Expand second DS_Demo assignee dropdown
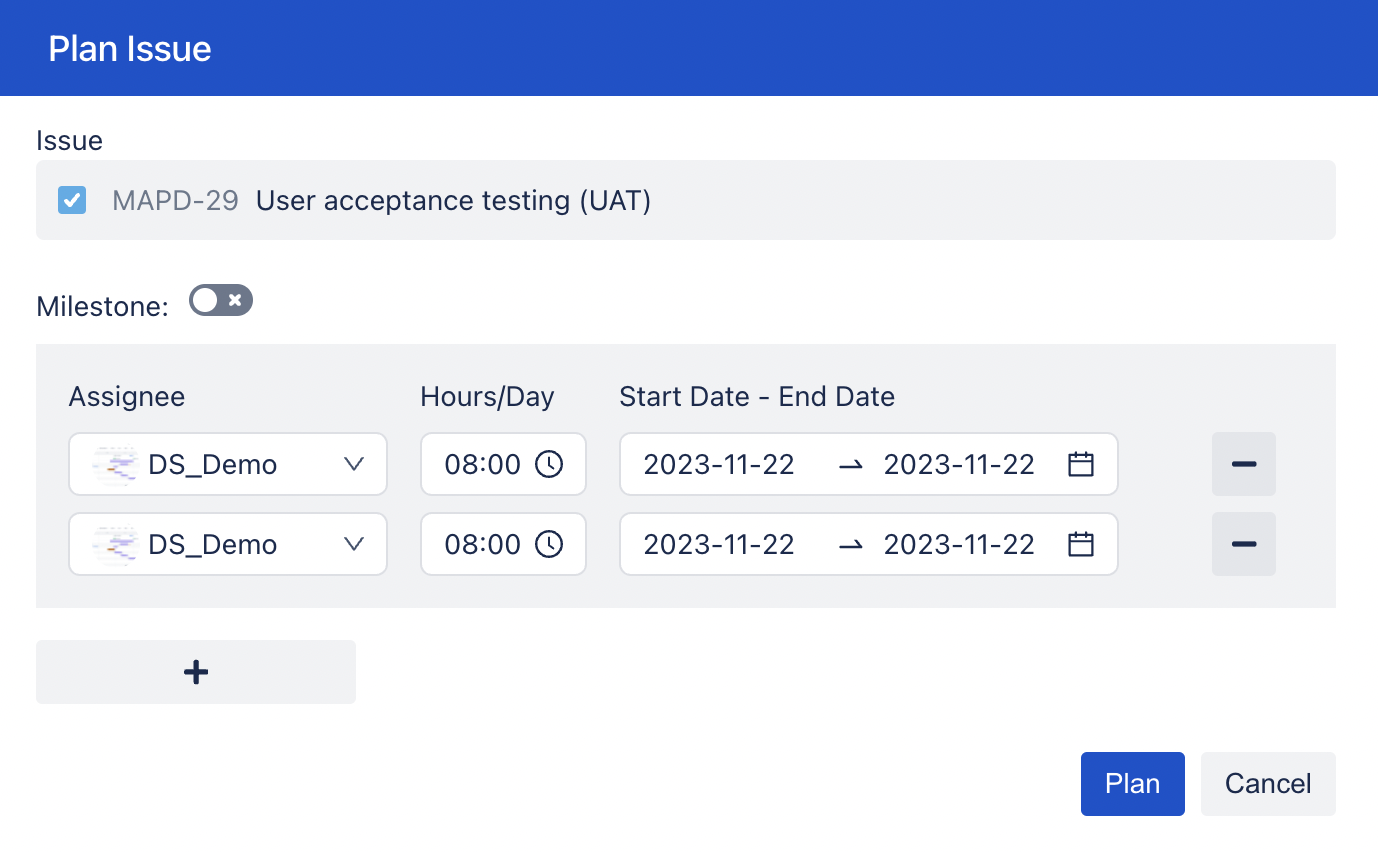The width and height of the screenshot is (1378, 852). click(x=228, y=544)
